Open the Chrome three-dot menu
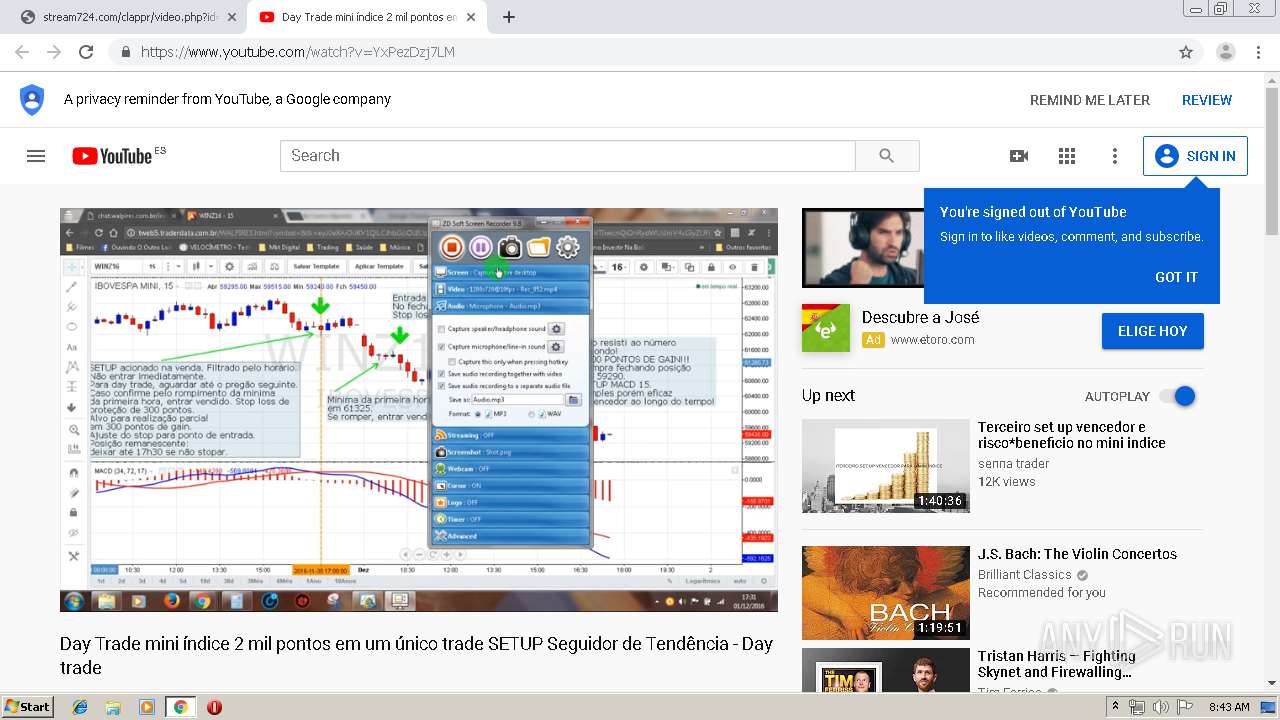1280x720 pixels. tap(1259, 52)
